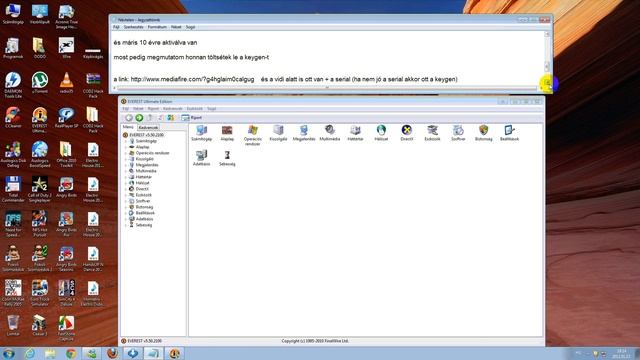640x360 pixels.
Task: Open the Alaplap category icon in EVEREST
Action: [x=227, y=133]
